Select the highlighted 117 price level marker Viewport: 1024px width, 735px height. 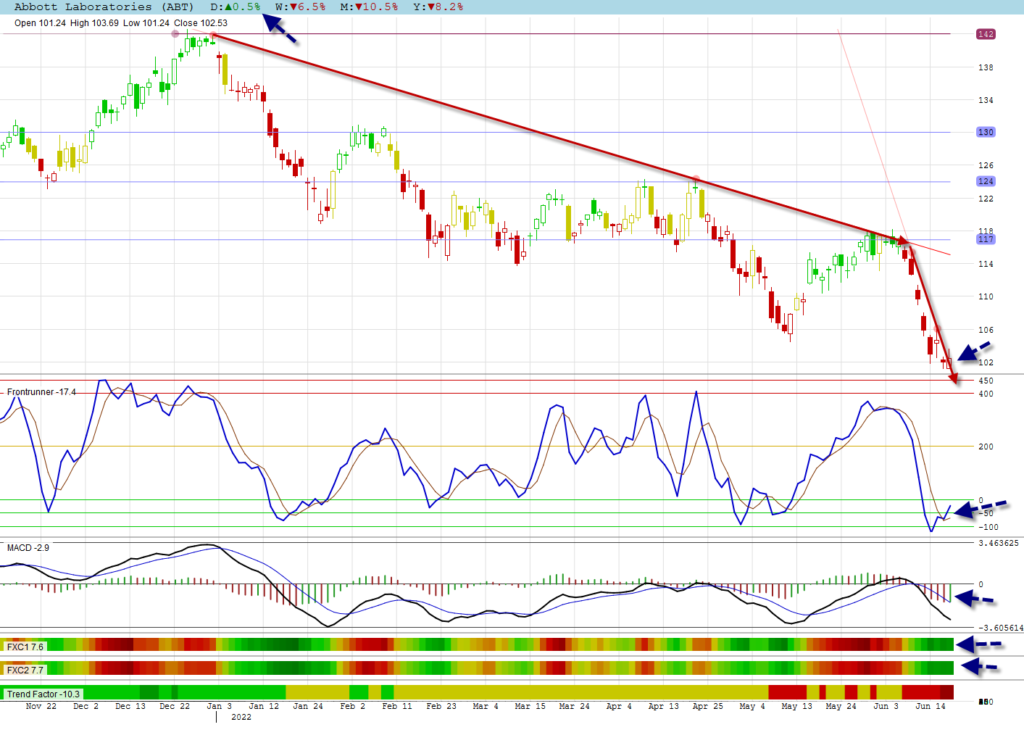click(x=985, y=239)
